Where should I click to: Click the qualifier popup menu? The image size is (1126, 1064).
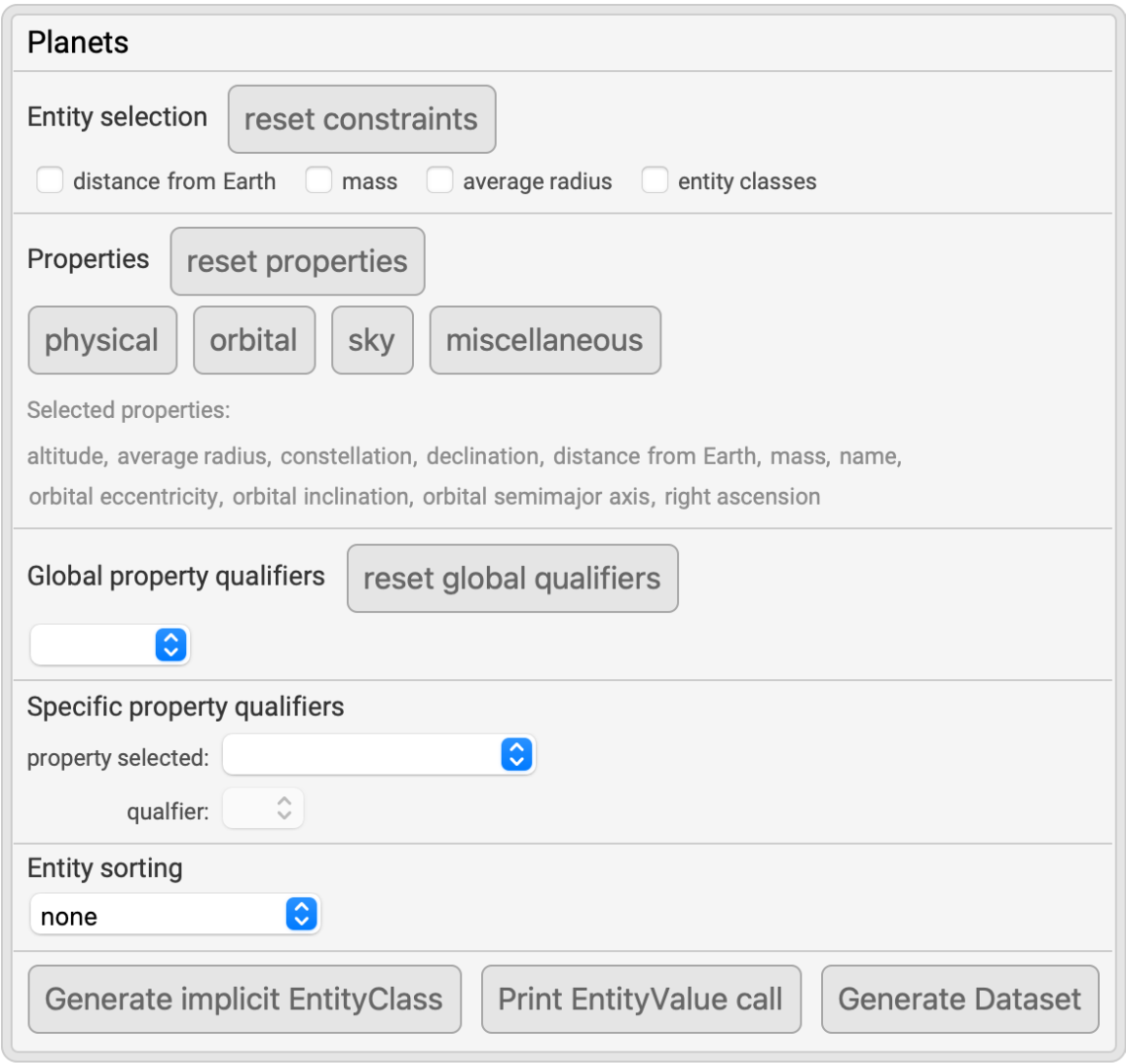263,809
